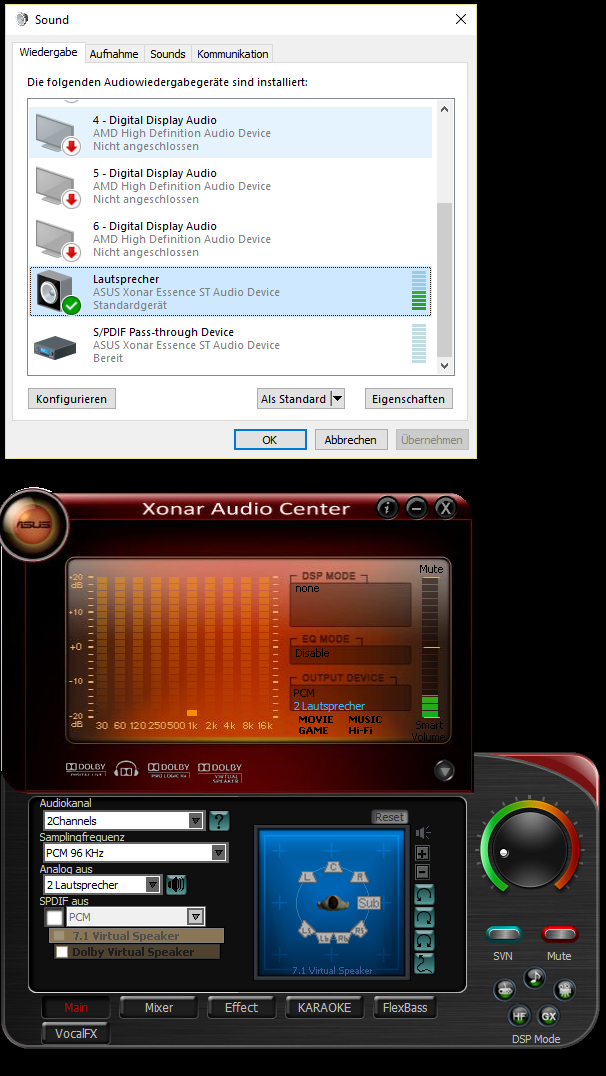The width and height of the screenshot is (606, 1076).
Task: Click the Rs right-surround speaker icon
Action: click(360, 930)
